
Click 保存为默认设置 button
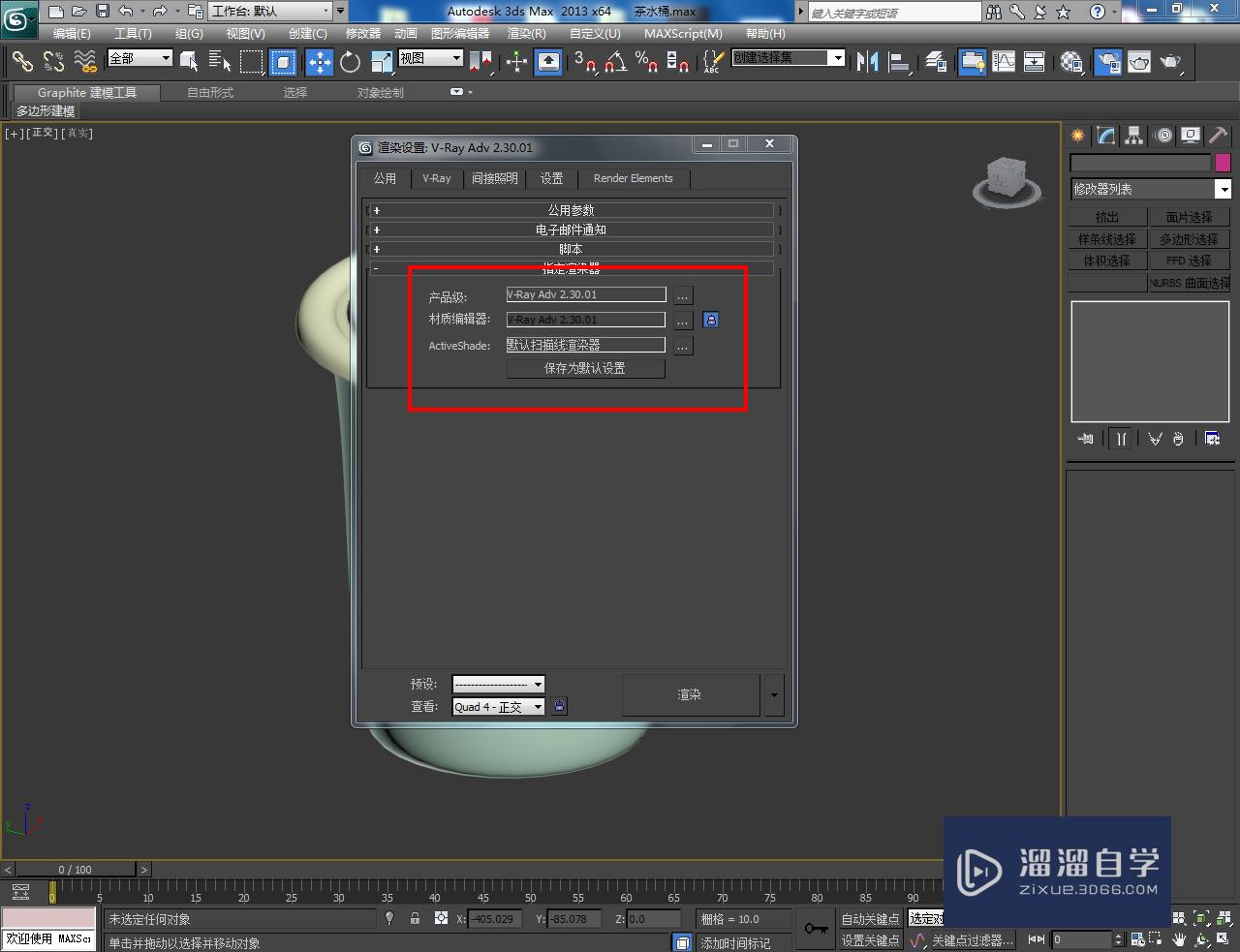[x=585, y=368]
